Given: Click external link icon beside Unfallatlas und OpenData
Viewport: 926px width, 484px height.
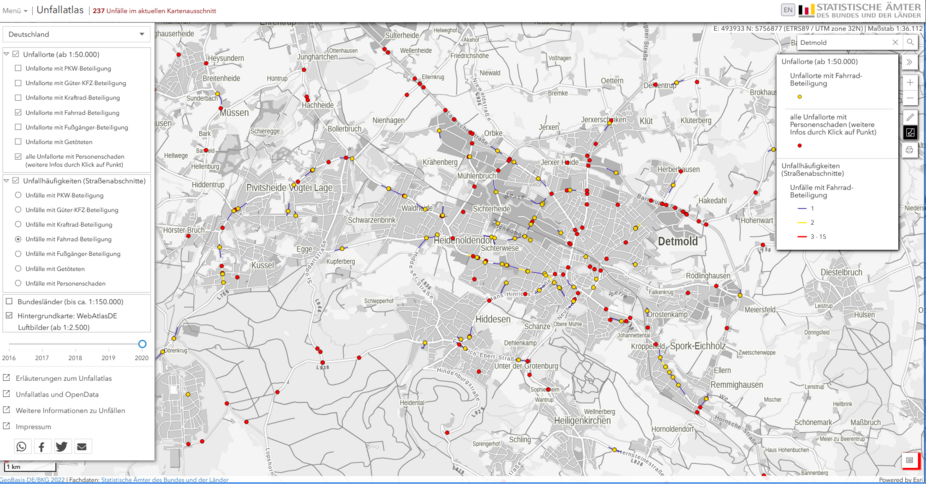Looking at the screenshot, I should point(6,394).
